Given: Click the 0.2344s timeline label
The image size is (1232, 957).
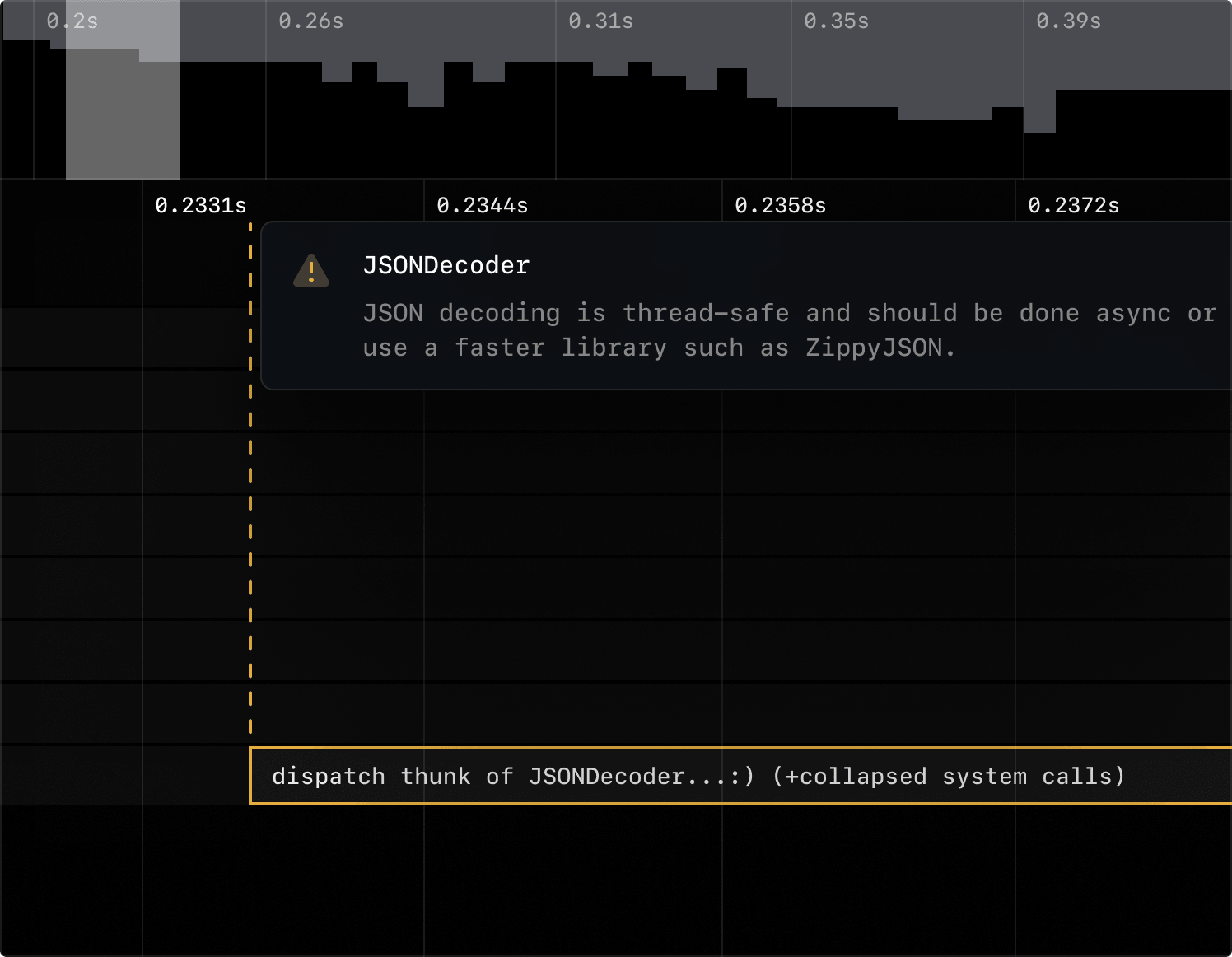Looking at the screenshot, I should pyautogui.click(x=483, y=205).
